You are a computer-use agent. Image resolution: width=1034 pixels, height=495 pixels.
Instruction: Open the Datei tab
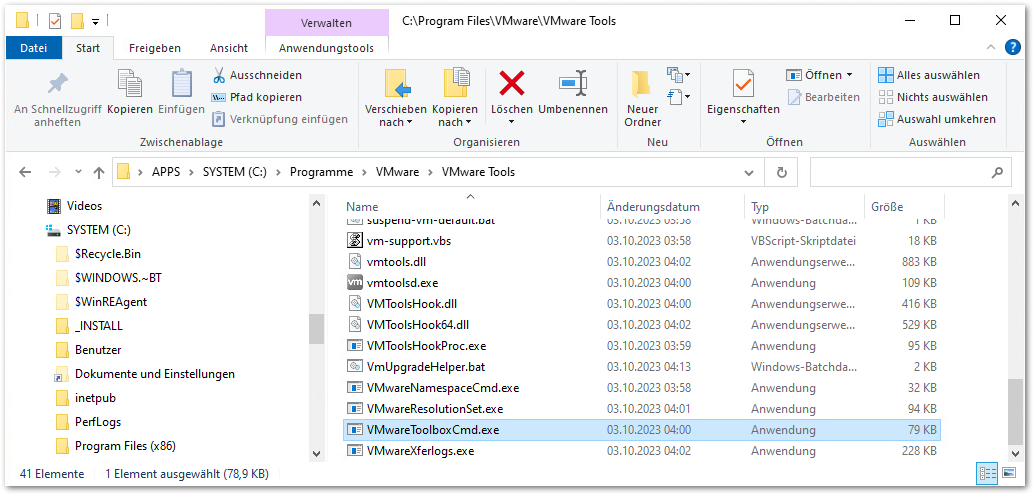pyautogui.click(x=34, y=48)
